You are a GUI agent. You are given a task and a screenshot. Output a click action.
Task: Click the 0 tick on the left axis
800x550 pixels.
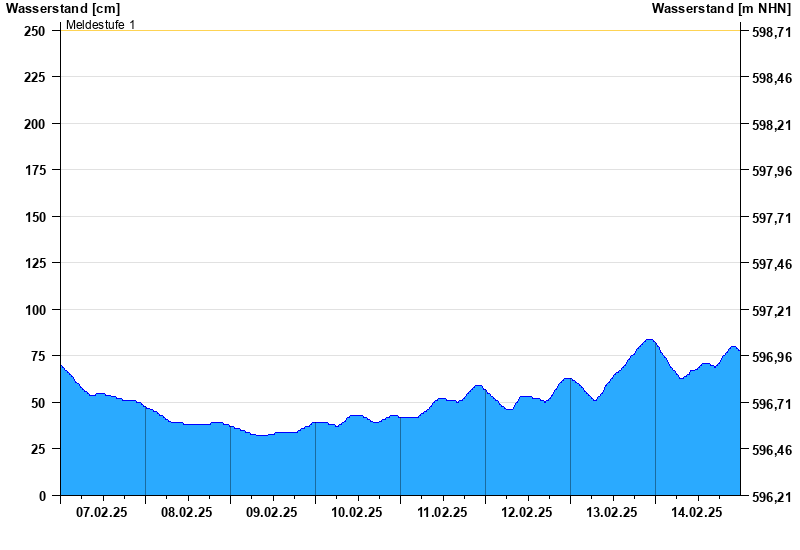tap(42, 496)
